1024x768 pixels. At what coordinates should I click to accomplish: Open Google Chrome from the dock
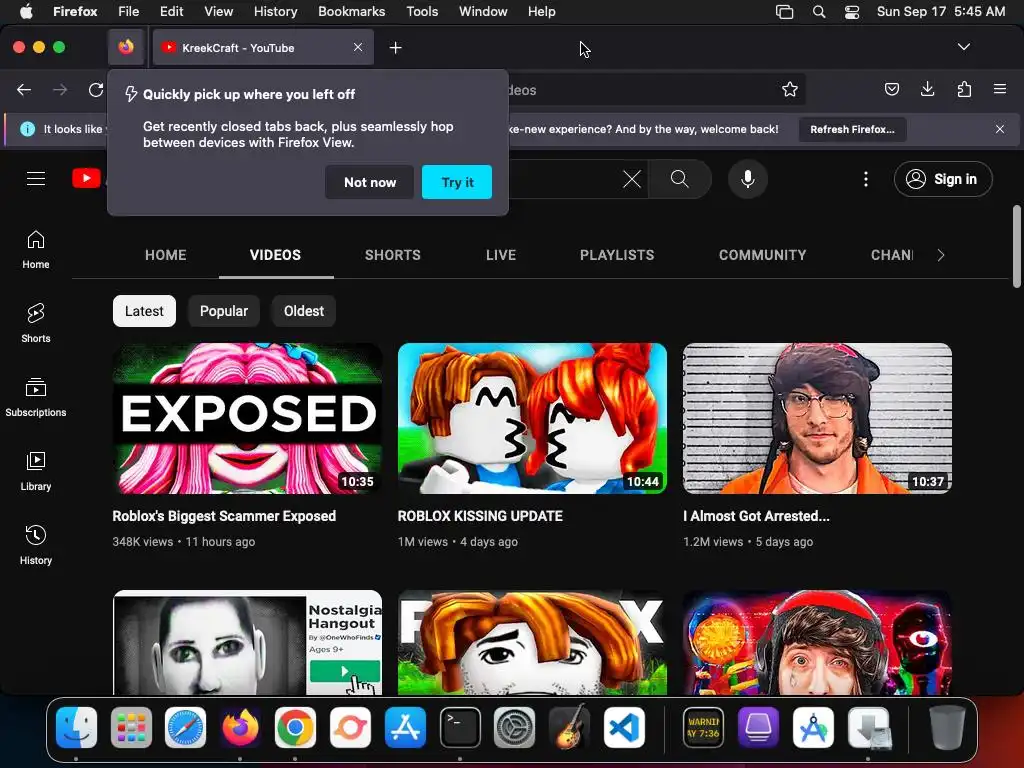[x=295, y=728]
